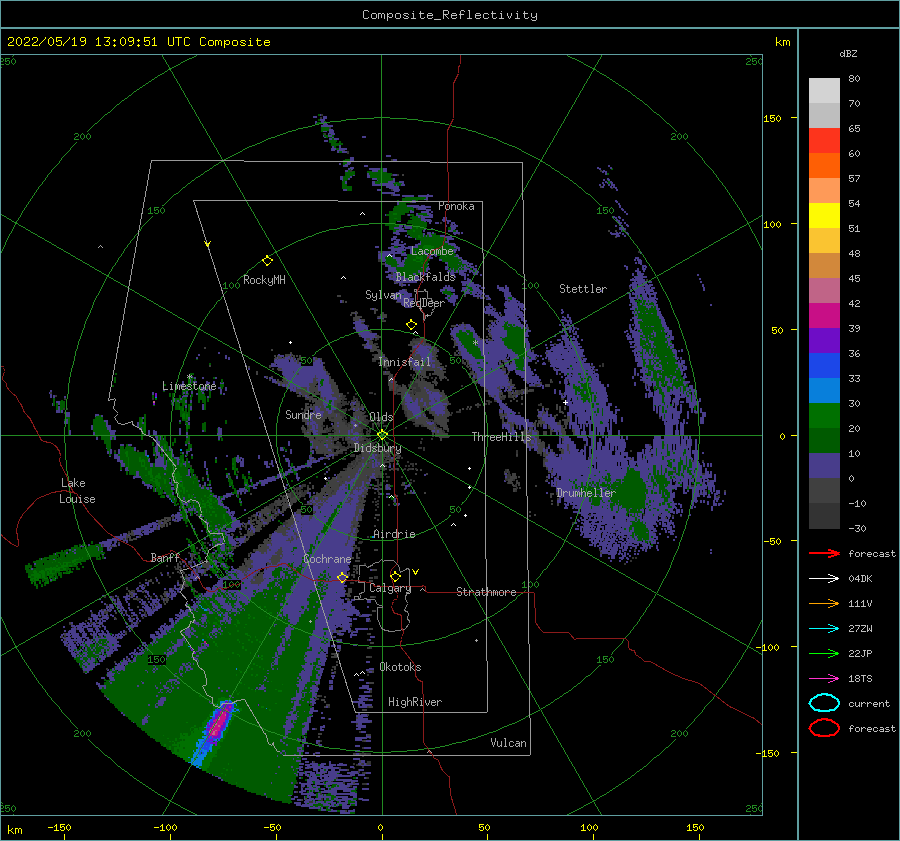This screenshot has height=841, width=900.
Task: Click the purple 36–39 dBZ color swatch
Action: [824, 341]
